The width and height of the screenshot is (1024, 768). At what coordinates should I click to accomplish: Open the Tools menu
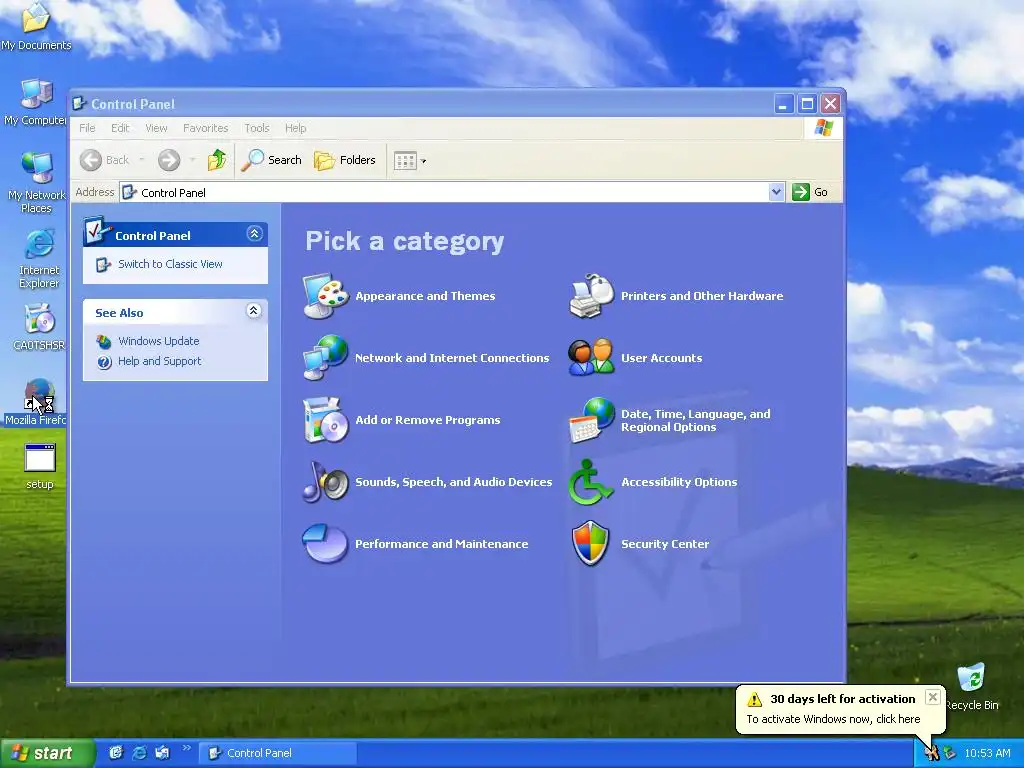(257, 128)
